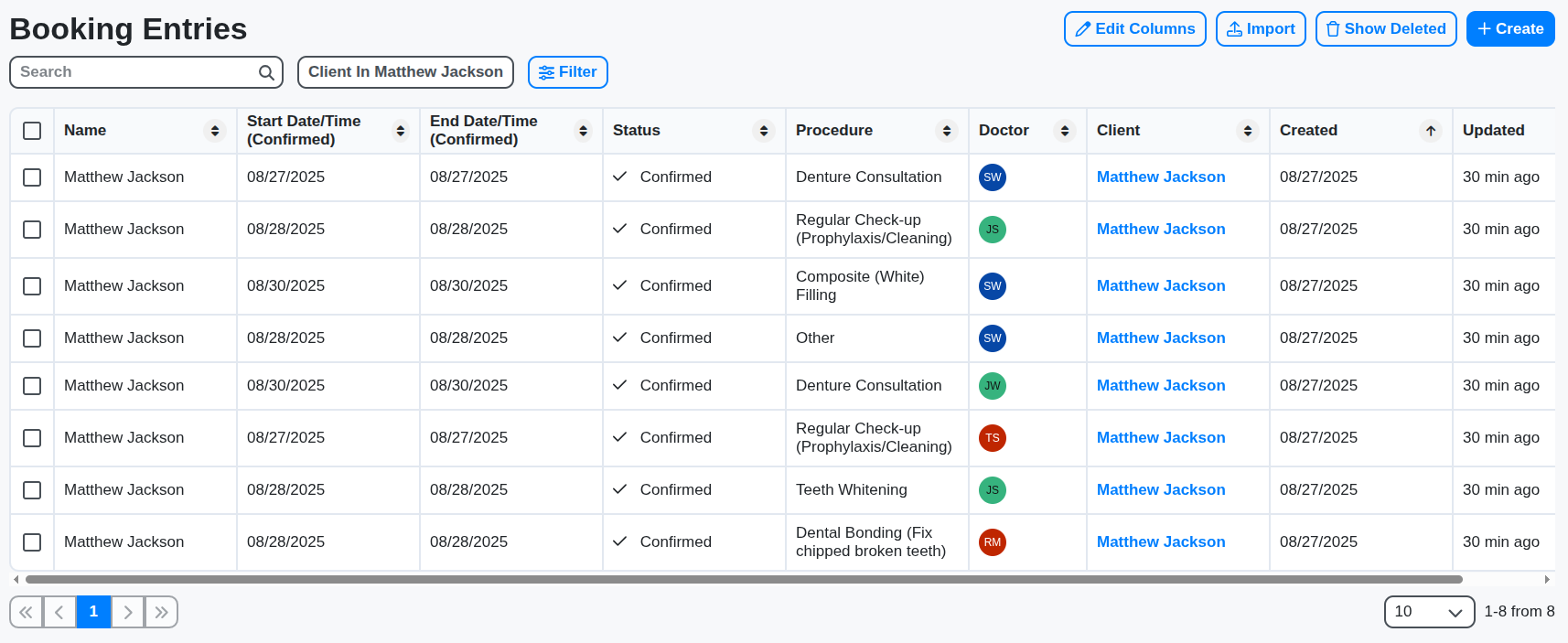Screen dimensions: 1568x643
Task: Click JS avatar in Teeth Whitening row
Action: (993, 490)
